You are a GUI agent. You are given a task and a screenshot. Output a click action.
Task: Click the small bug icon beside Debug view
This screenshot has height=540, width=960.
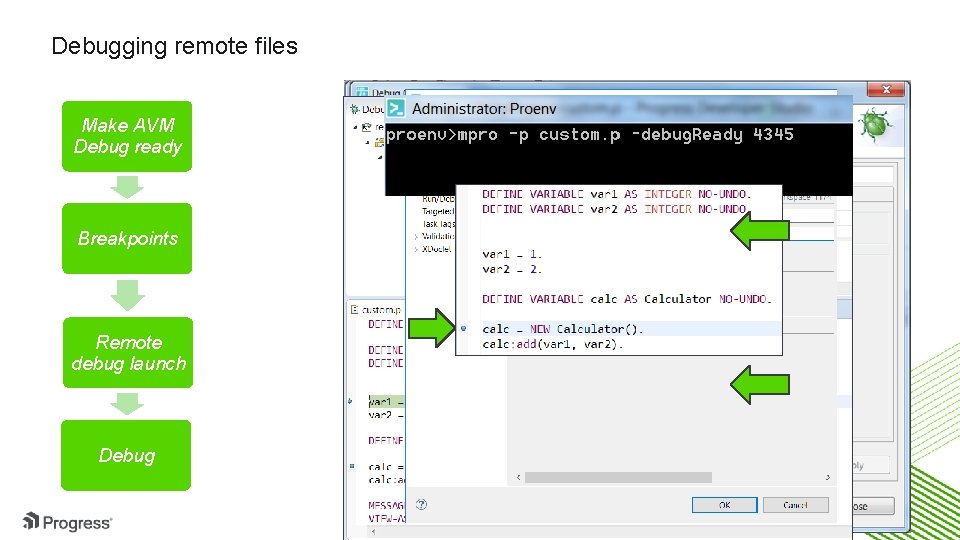(x=354, y=109)
